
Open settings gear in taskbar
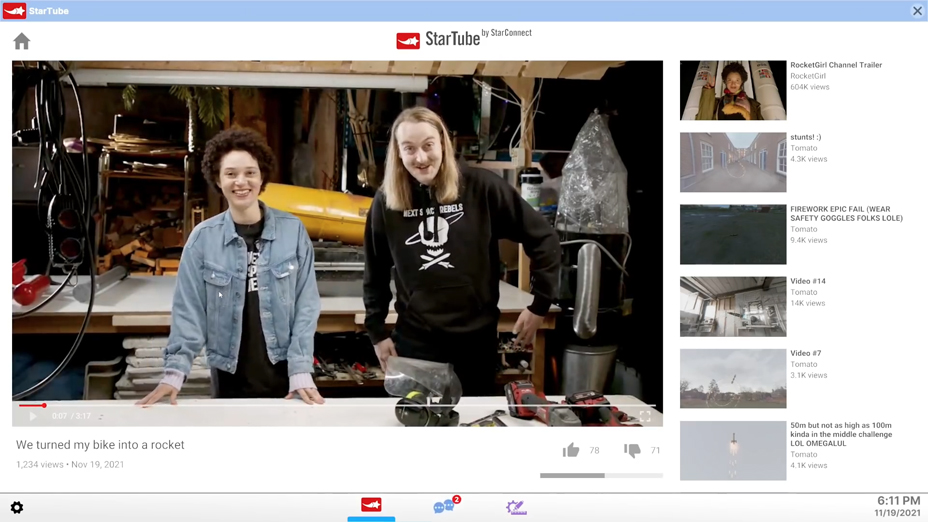click(x=17, y=508)
